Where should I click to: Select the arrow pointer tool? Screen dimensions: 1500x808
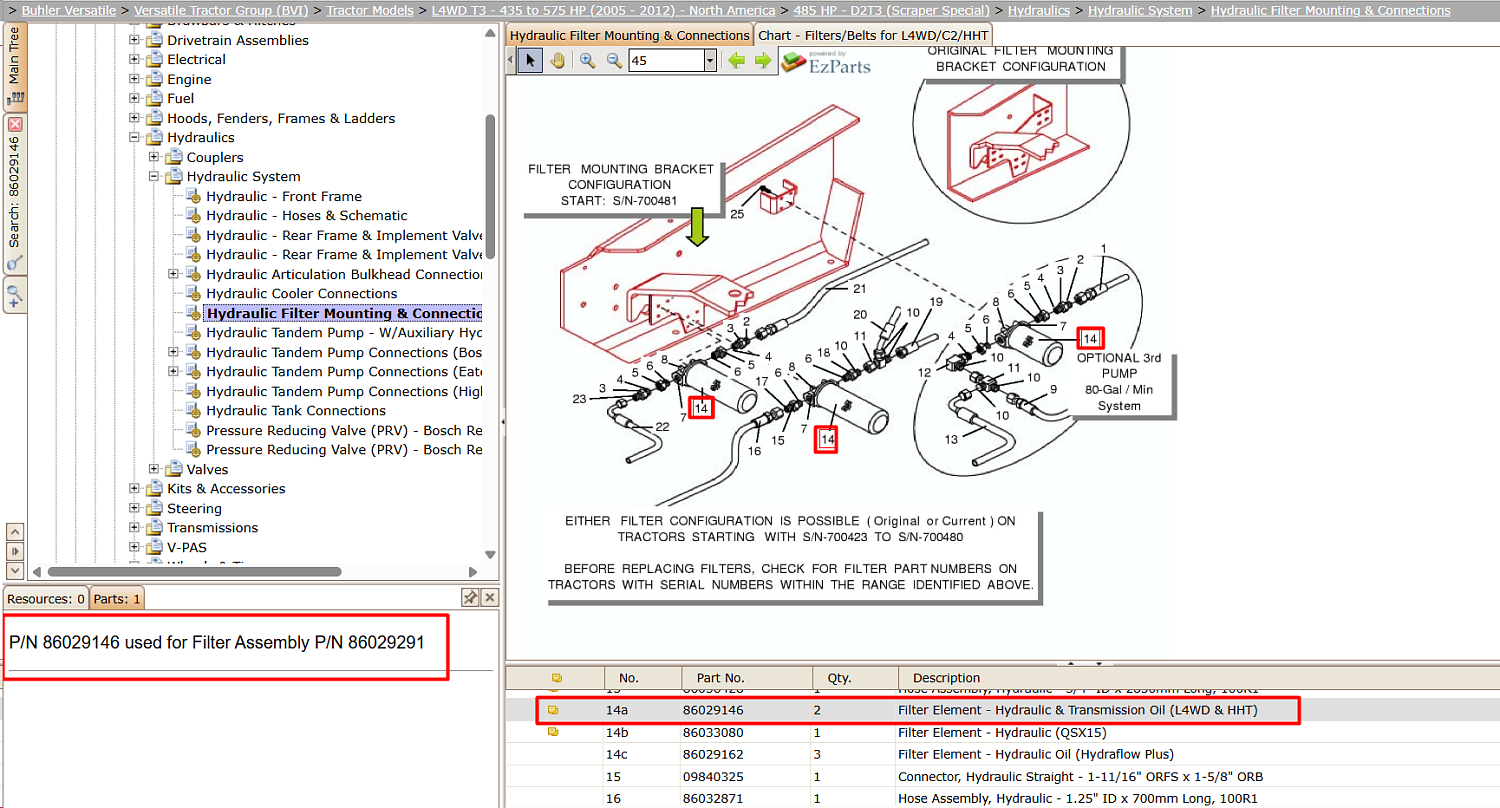pos(530,60)
